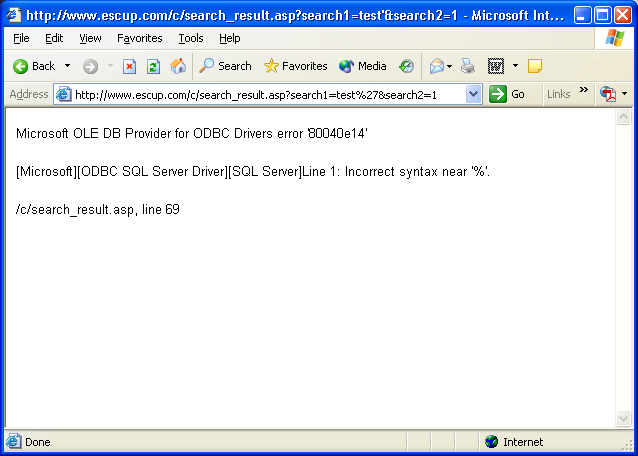638x456 pixels.
Task: Click the Links toolbar label
Action: (558, 94)
